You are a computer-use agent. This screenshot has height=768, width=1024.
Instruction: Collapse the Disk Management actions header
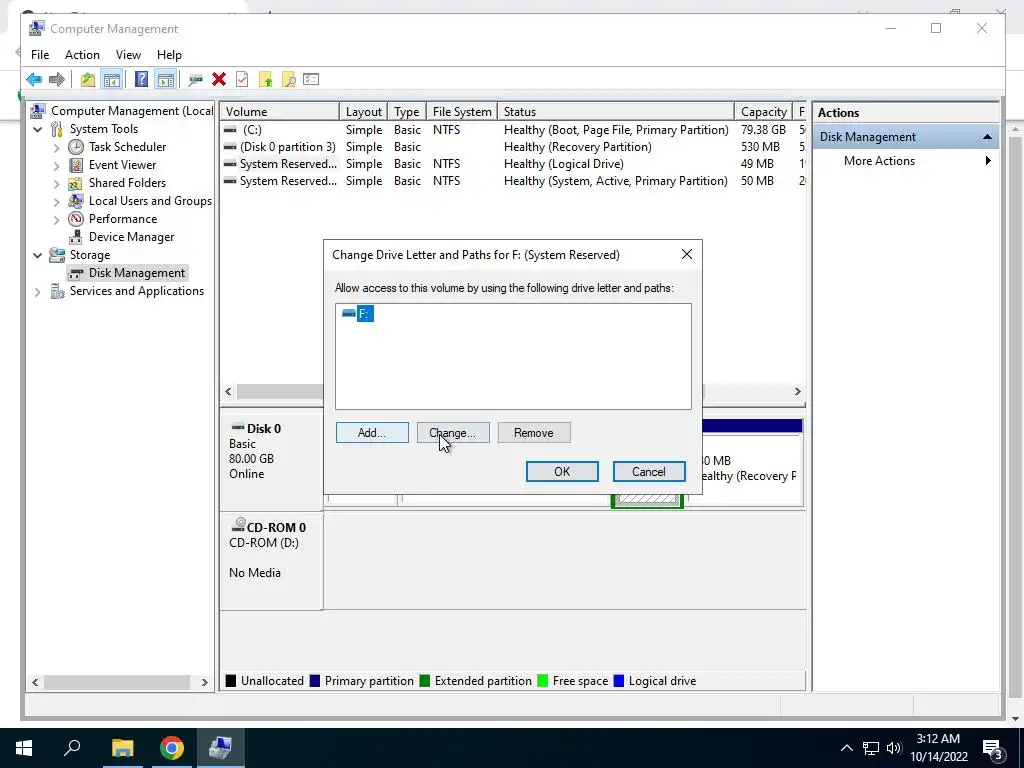(x=987, y=136)
